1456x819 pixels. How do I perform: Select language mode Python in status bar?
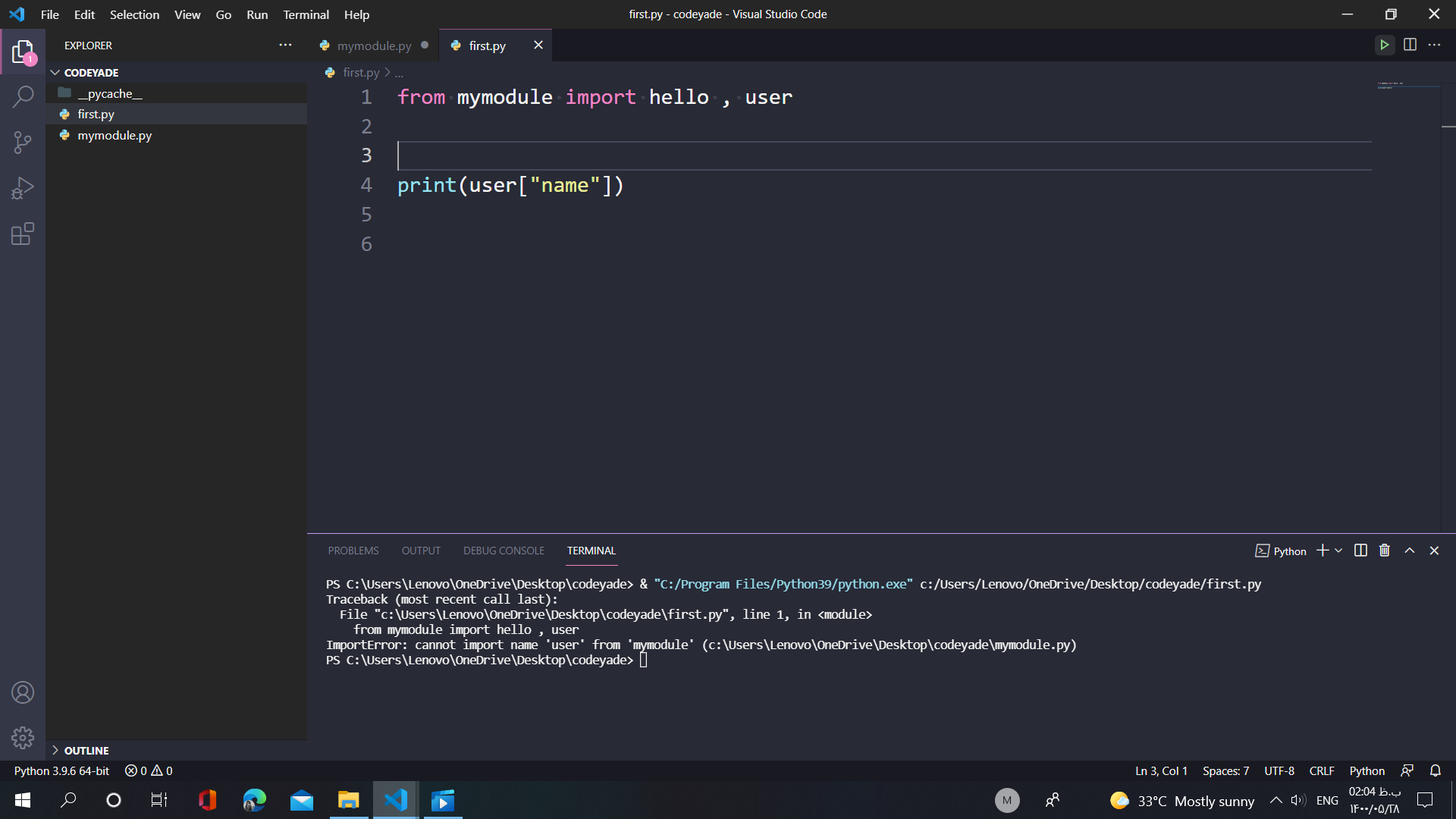[1367, 770]
